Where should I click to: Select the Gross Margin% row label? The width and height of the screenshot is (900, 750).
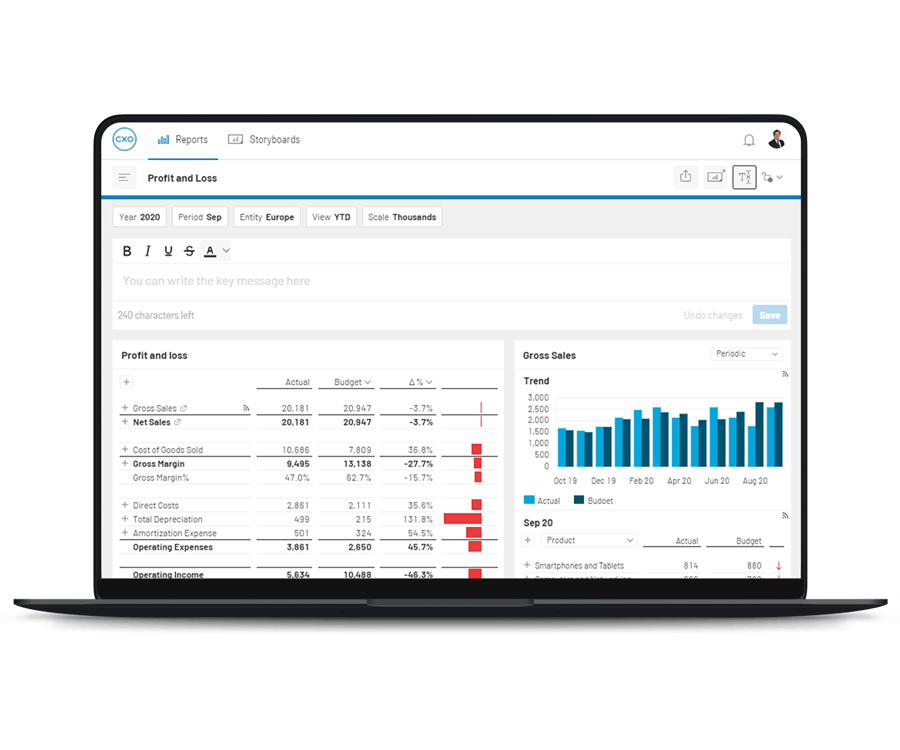tap(161, 478)
